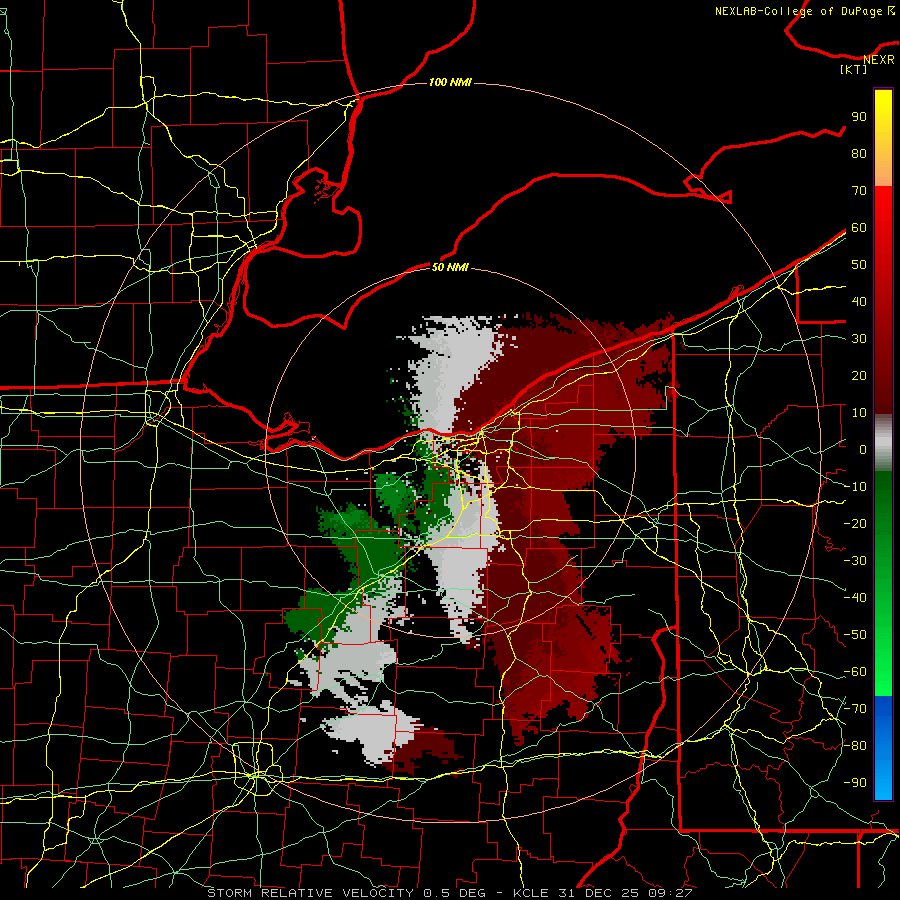The width and height of the screenshot is (900, 900).
Task: Click the gray zero-velocity segment of the color scale
Action: pos(883,443)
